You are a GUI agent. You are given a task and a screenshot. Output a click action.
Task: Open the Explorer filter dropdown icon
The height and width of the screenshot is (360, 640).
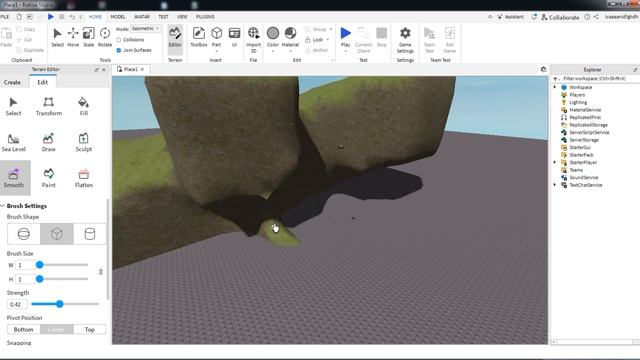(x=556, y=78)
